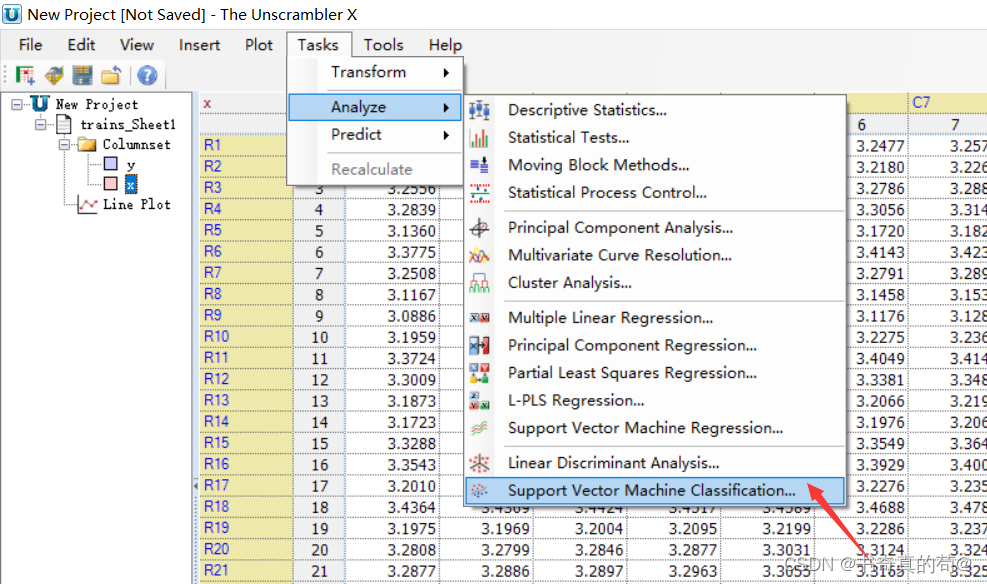The height and width of the screenshot is (584, 987).
Task: Click the Principal Component Regression icon
Action: 479,345
